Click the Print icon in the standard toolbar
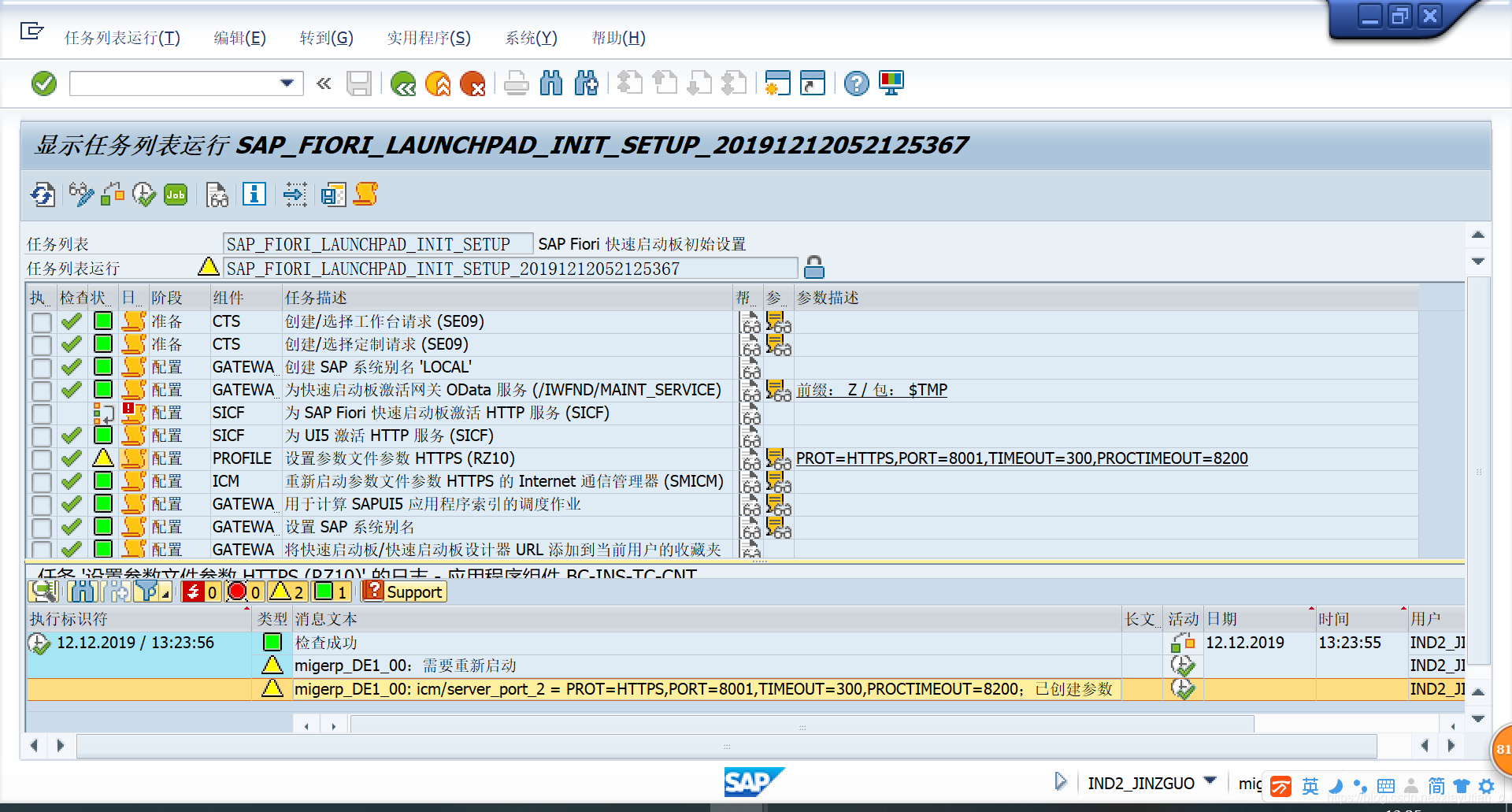1512x812 pixels. [517, 83]
